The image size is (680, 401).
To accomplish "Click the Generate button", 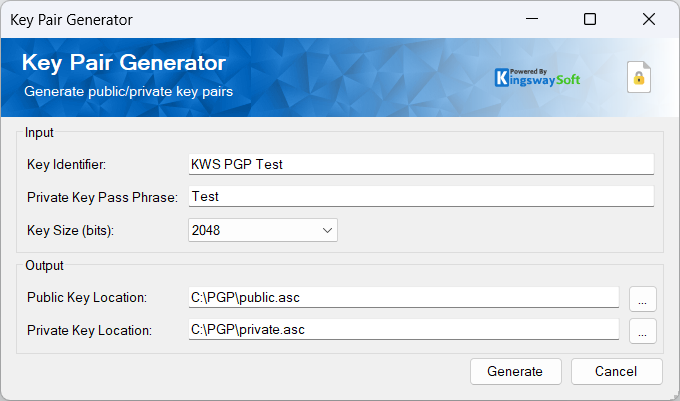I will 516,372.
